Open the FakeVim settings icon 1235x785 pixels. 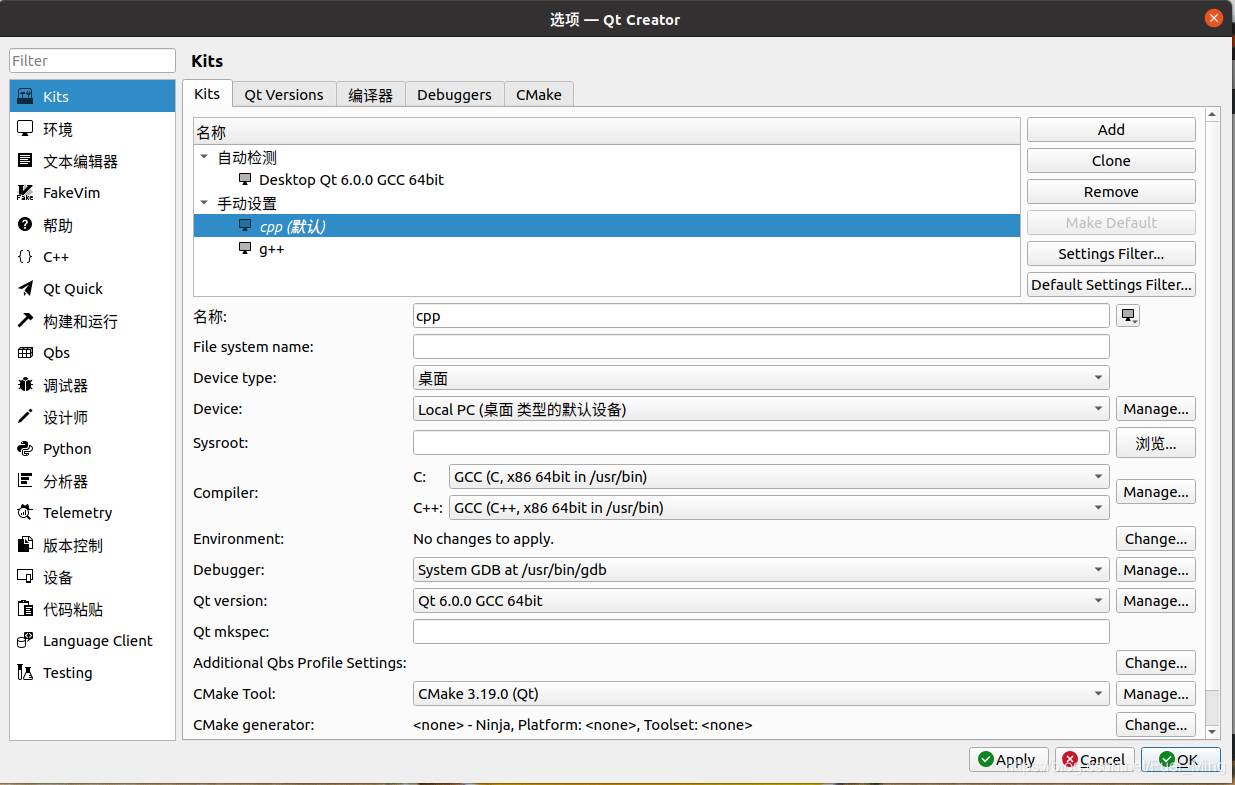click(25, 193)
